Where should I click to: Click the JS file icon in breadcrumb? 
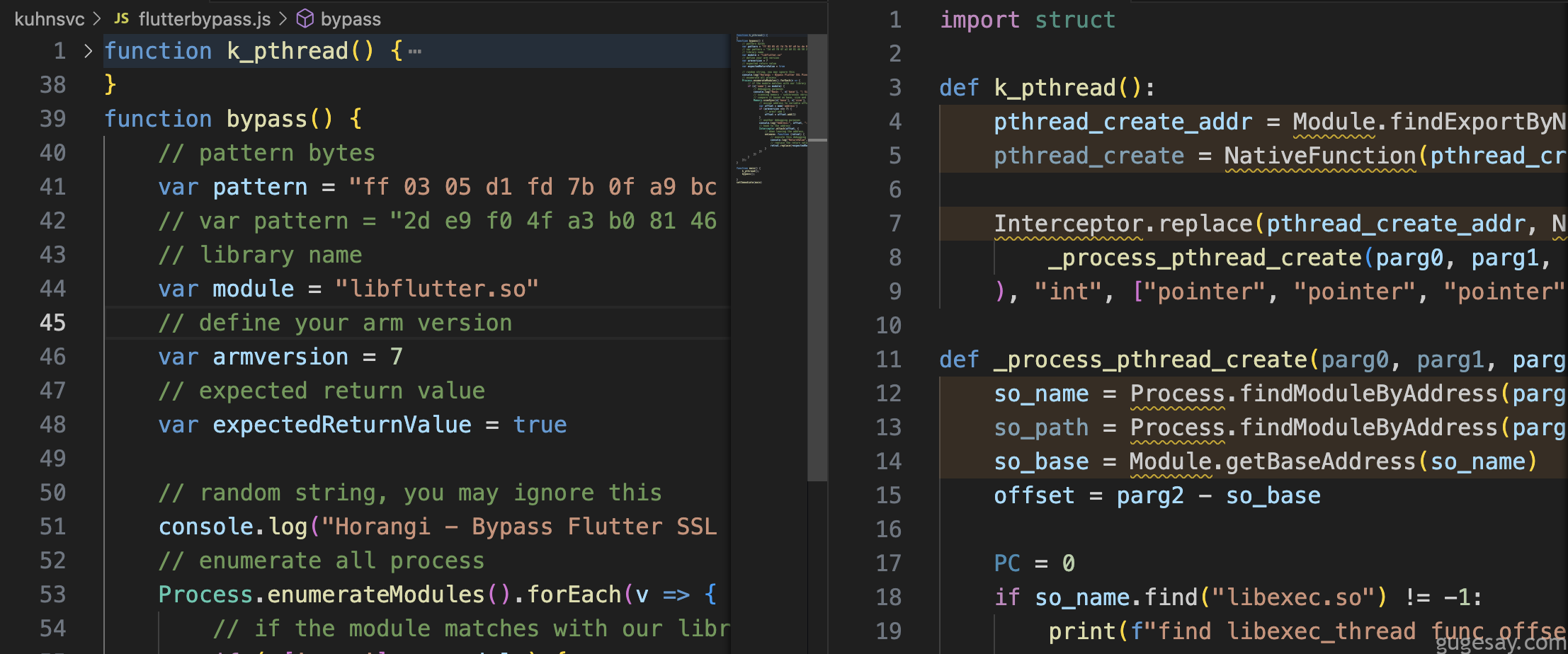click(x=122, y=18)
